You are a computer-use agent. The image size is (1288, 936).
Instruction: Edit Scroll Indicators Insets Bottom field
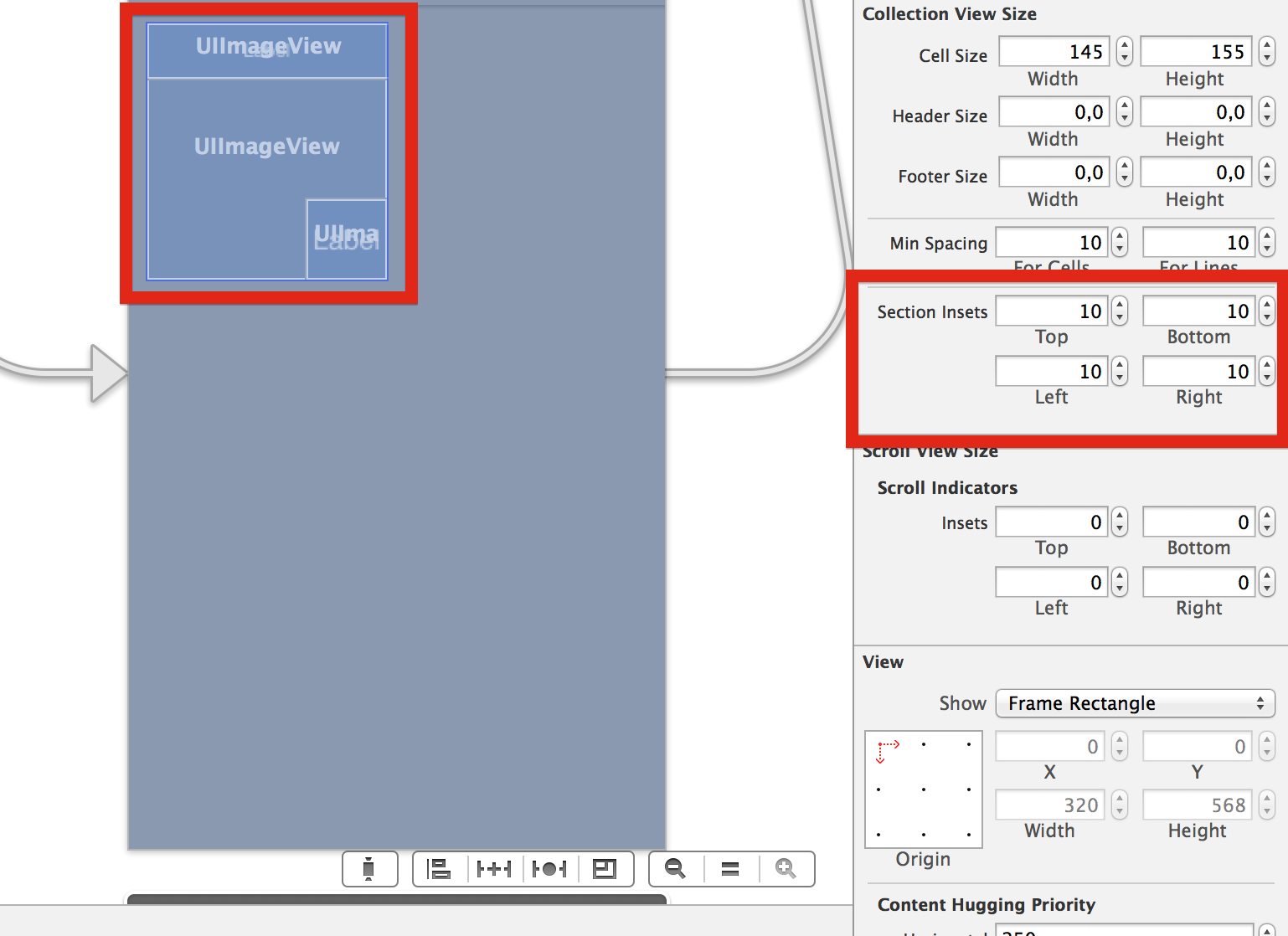[1199, 522]
